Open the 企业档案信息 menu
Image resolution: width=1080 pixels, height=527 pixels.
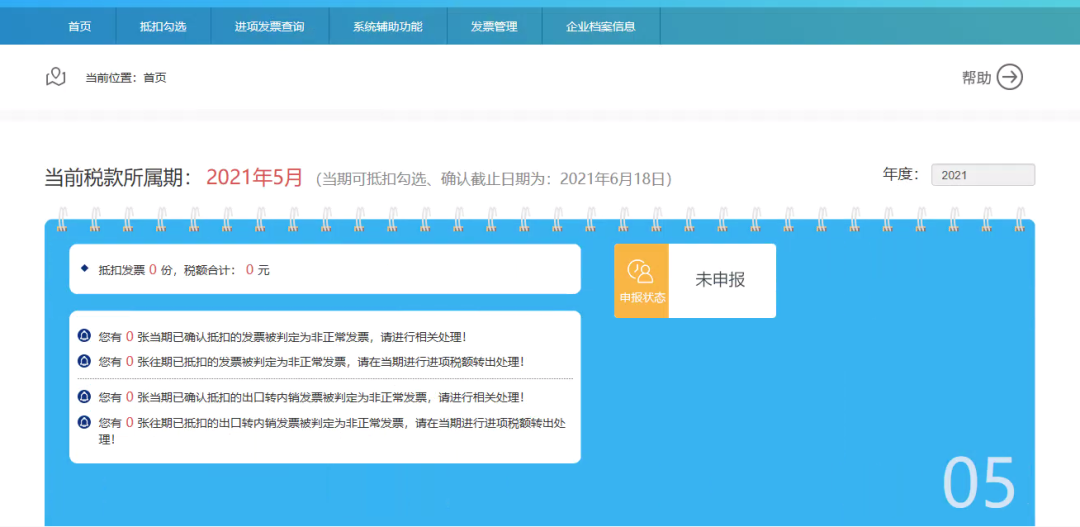[x=601, y=27]
